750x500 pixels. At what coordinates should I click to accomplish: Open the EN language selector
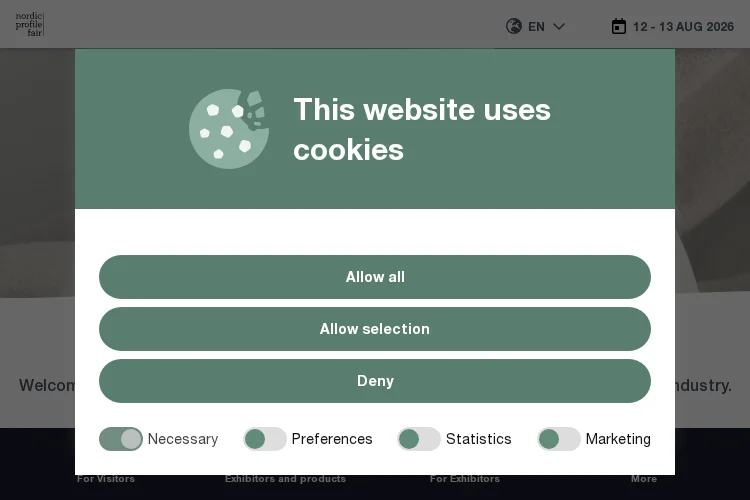click(536, 26)
